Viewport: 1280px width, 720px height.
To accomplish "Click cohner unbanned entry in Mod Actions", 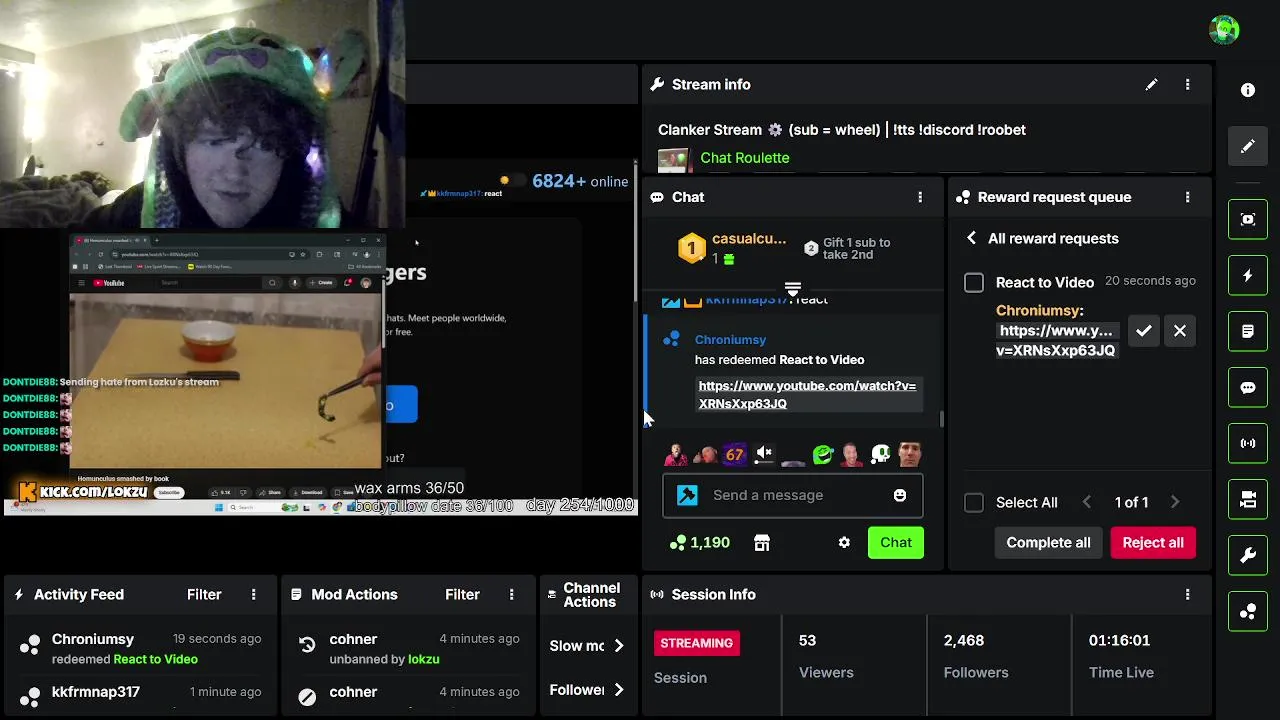I will (x=409, y=648).
